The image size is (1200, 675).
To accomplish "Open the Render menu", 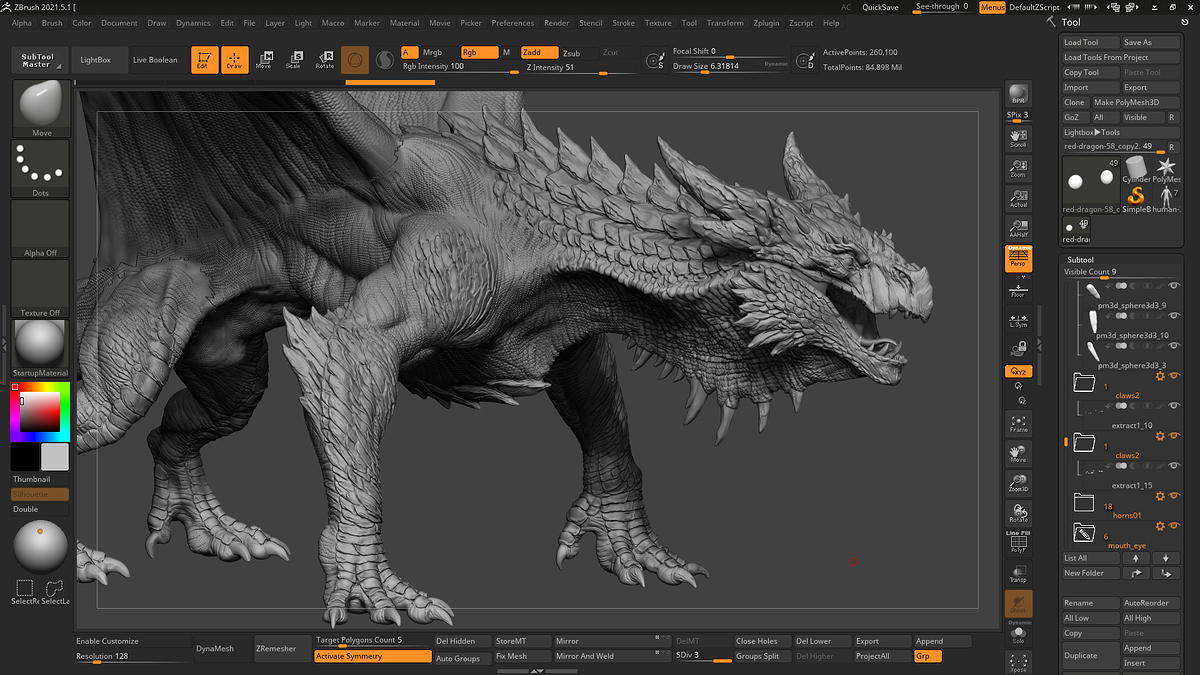I will point(557,23).
